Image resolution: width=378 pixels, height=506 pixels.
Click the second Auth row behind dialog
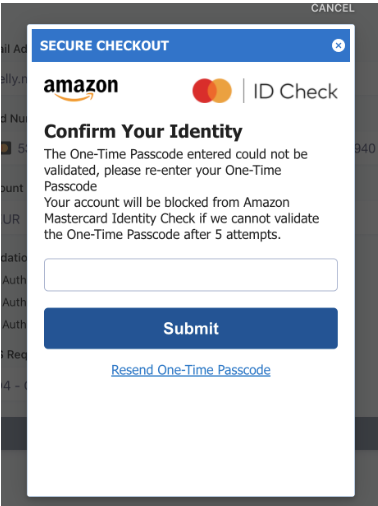(x=15, y=302)
